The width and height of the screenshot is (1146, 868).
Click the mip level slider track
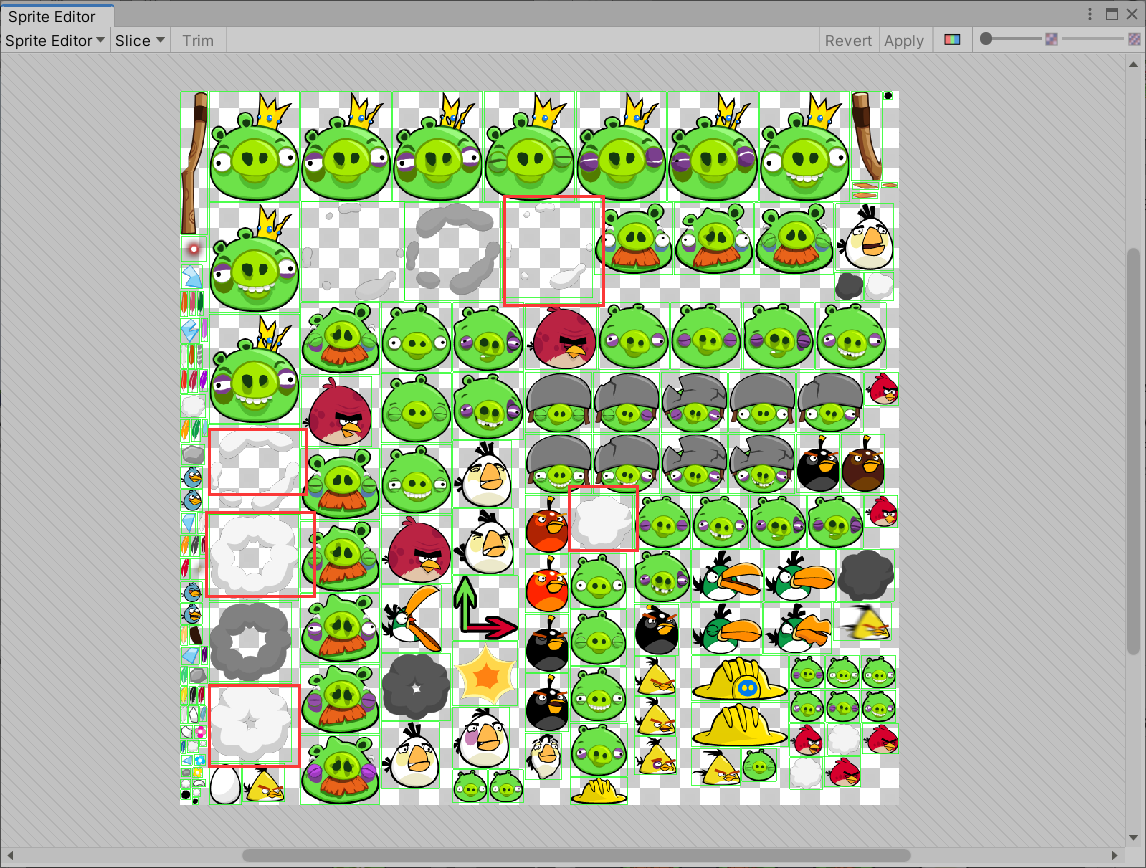point(1092,39)
